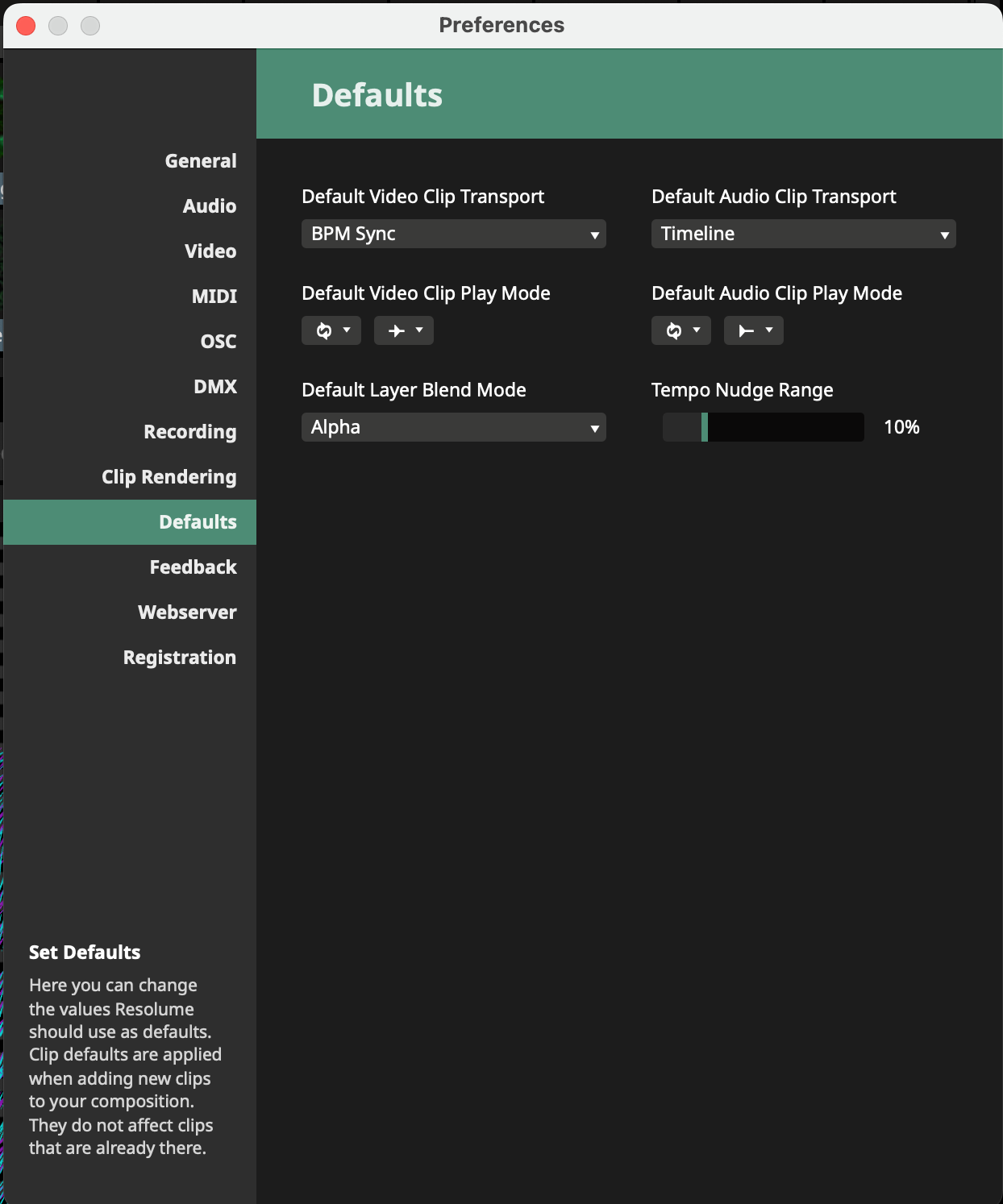The width and height of the screenshot is (1003, 1204).
Task: Close the Preferences window
Action: (26, 26)
